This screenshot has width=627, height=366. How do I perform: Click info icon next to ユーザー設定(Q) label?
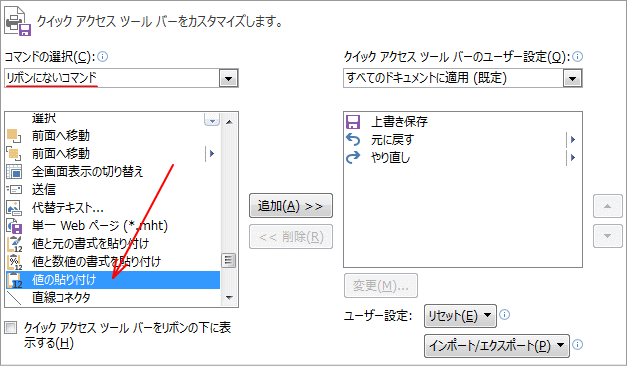pyautogui.click(x=577, y=57)
